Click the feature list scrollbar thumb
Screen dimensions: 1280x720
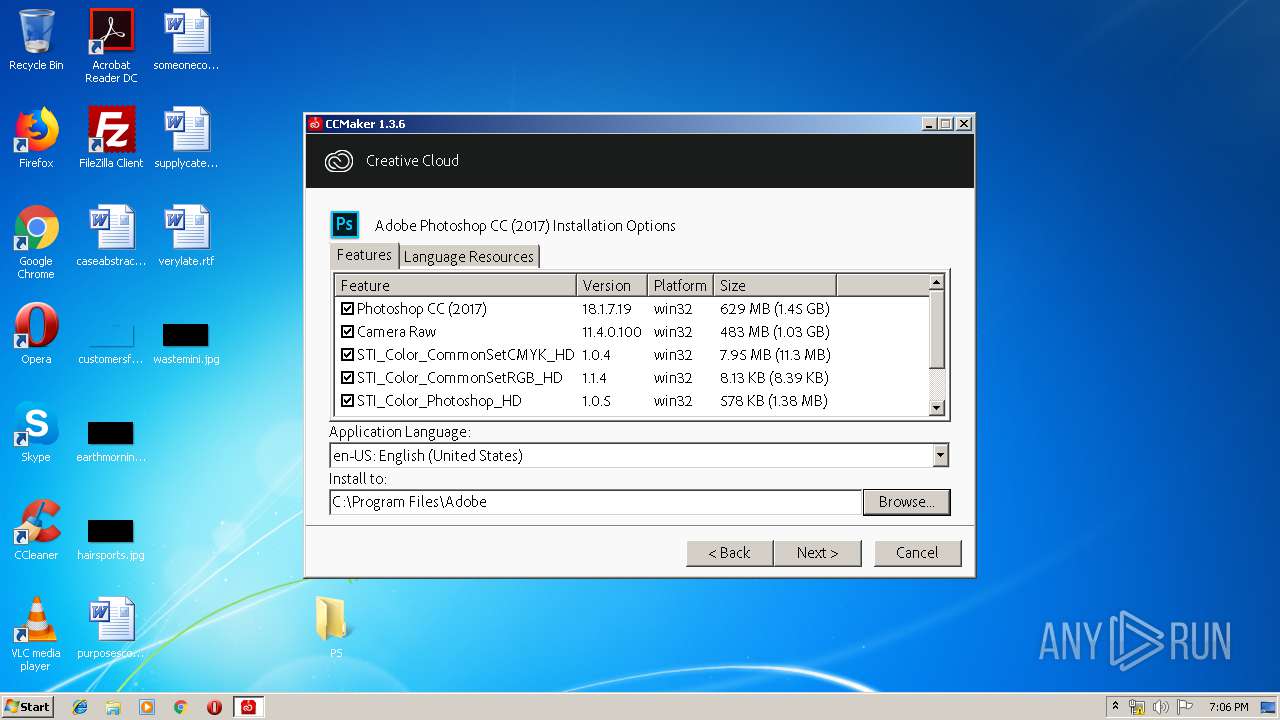(x=937, y=329)
